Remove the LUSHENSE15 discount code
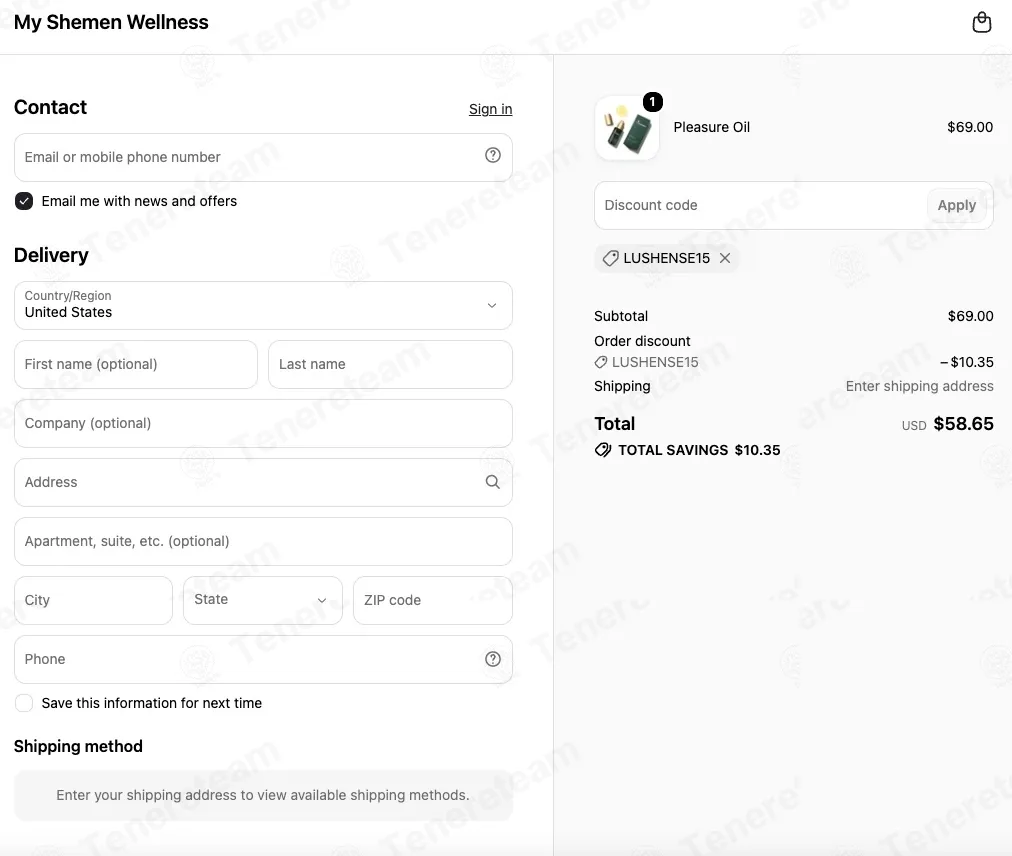 pos(725,258)
